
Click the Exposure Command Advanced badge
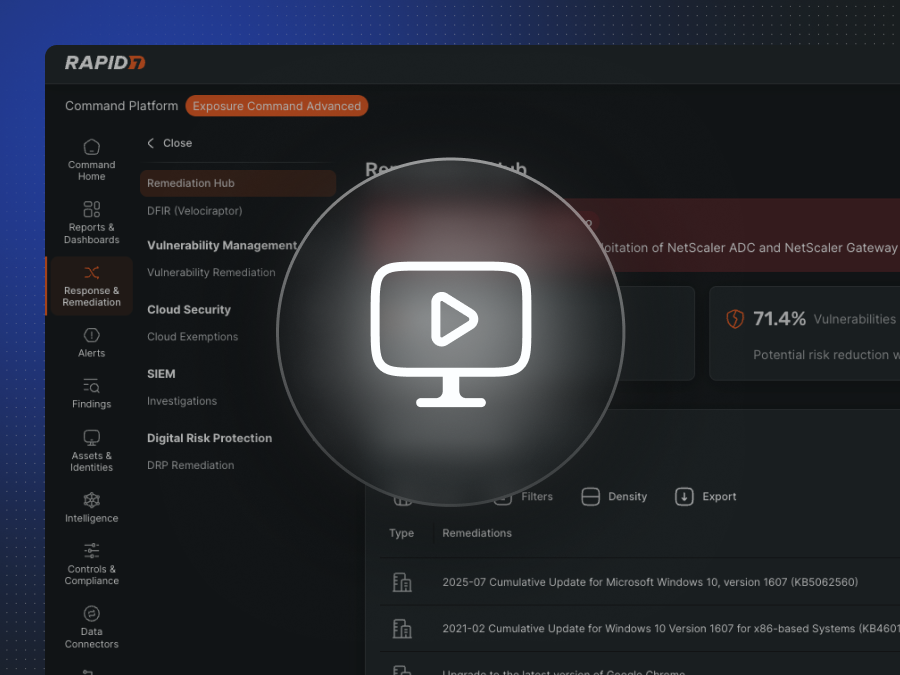point(276,106)
